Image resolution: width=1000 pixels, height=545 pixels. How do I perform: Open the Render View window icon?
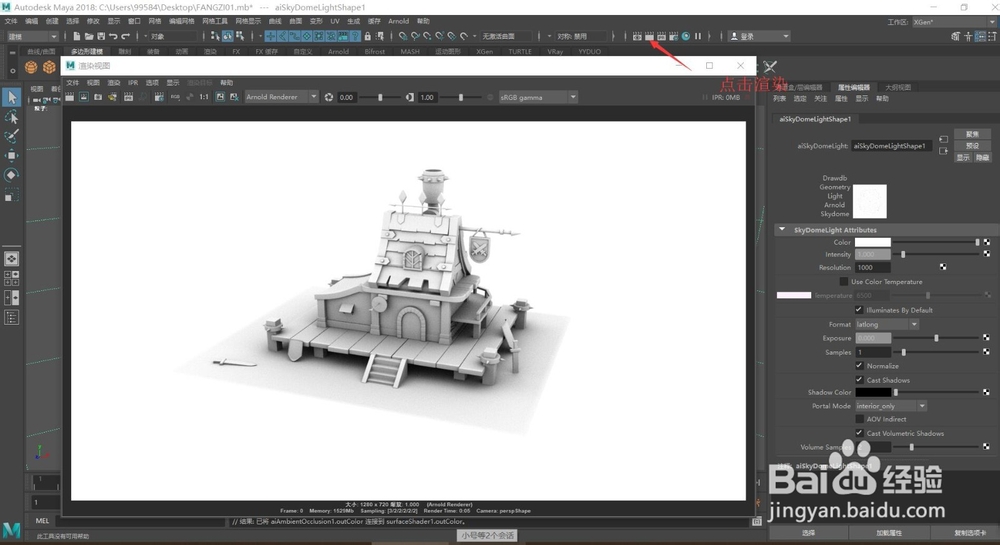[637, 36]
